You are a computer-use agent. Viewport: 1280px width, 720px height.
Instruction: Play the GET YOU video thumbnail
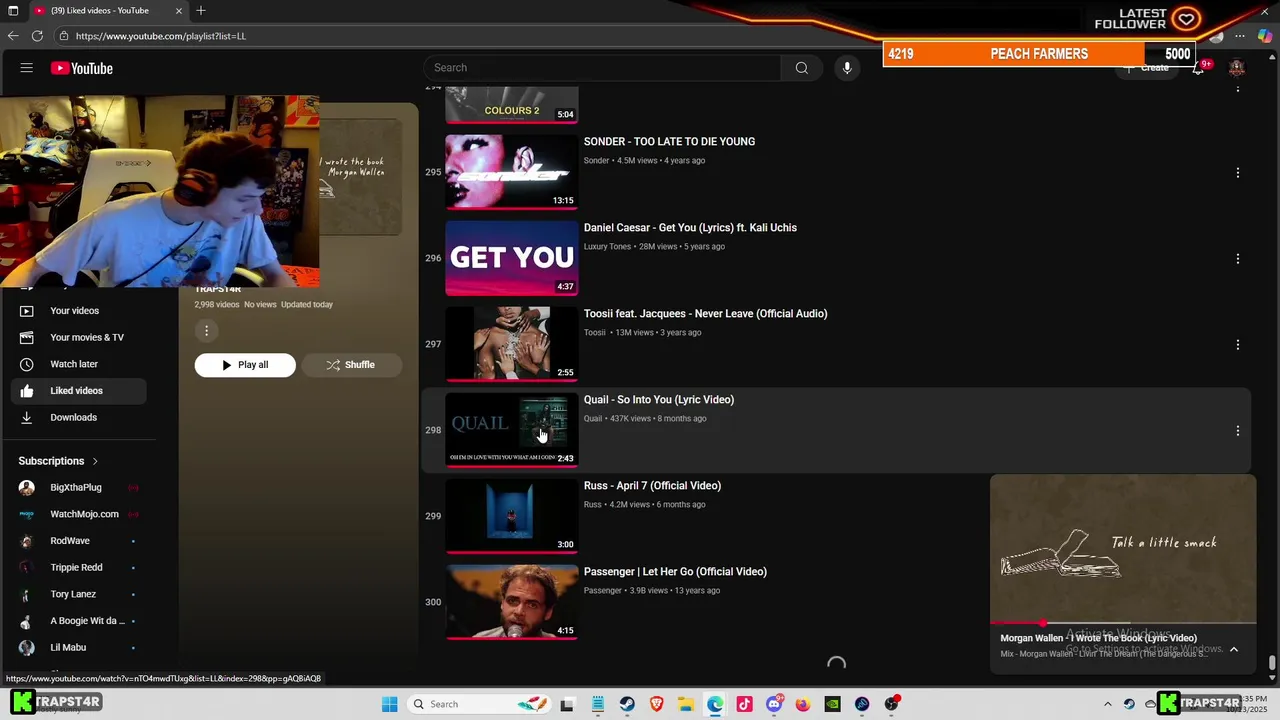point(512,258)
